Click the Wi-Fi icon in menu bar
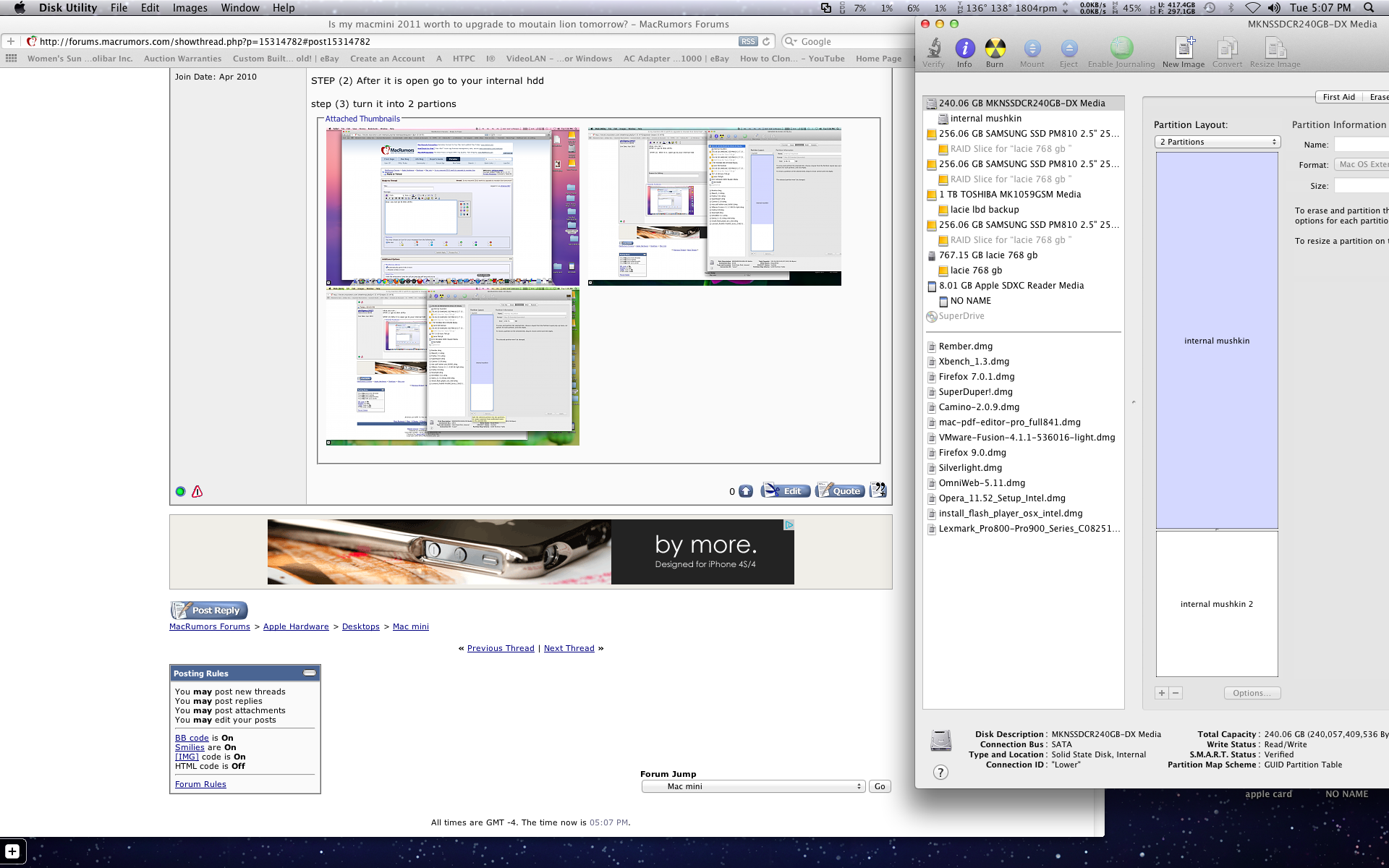Screen dimensions: 1389x868 tap(1252, 8)
